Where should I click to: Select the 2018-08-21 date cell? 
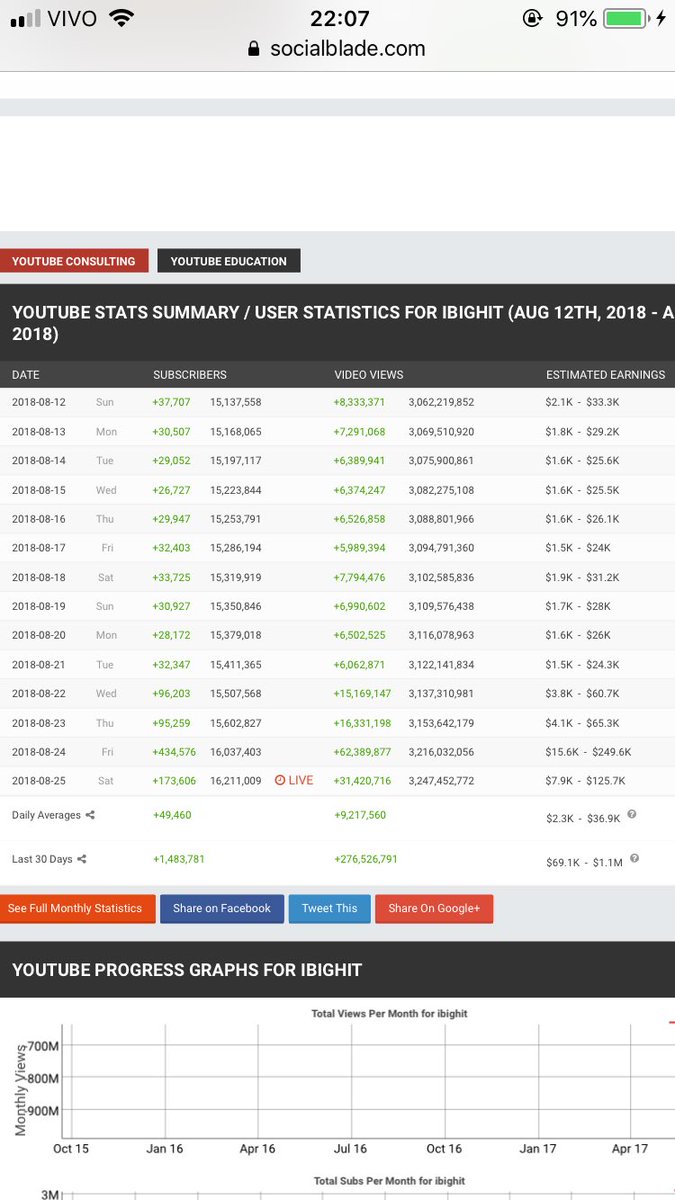click(x=39, y=664)
